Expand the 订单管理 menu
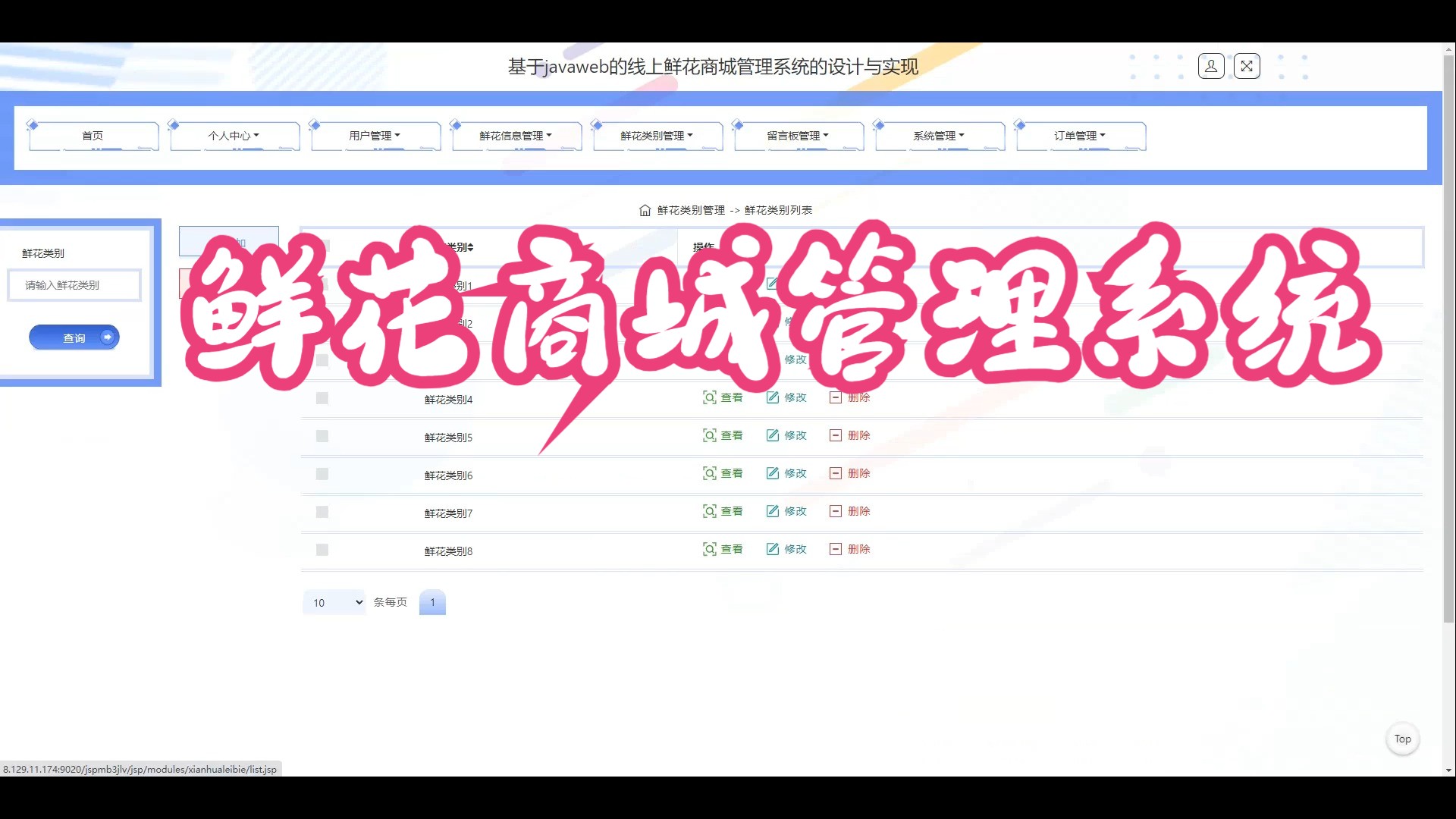The height and width of the screenshot is (819, 1456). coord(1081,136)
